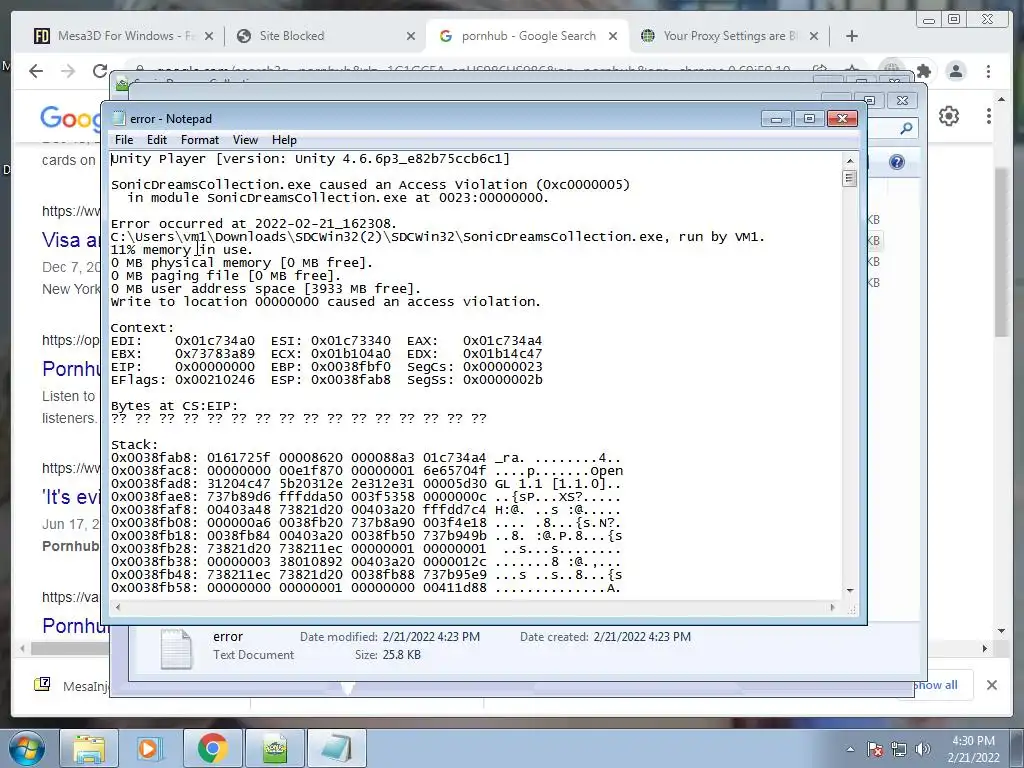The image size is (1024, 768).
Task: Open Notepad File menu
Action: pyautogui.click(x=124, y=140)
